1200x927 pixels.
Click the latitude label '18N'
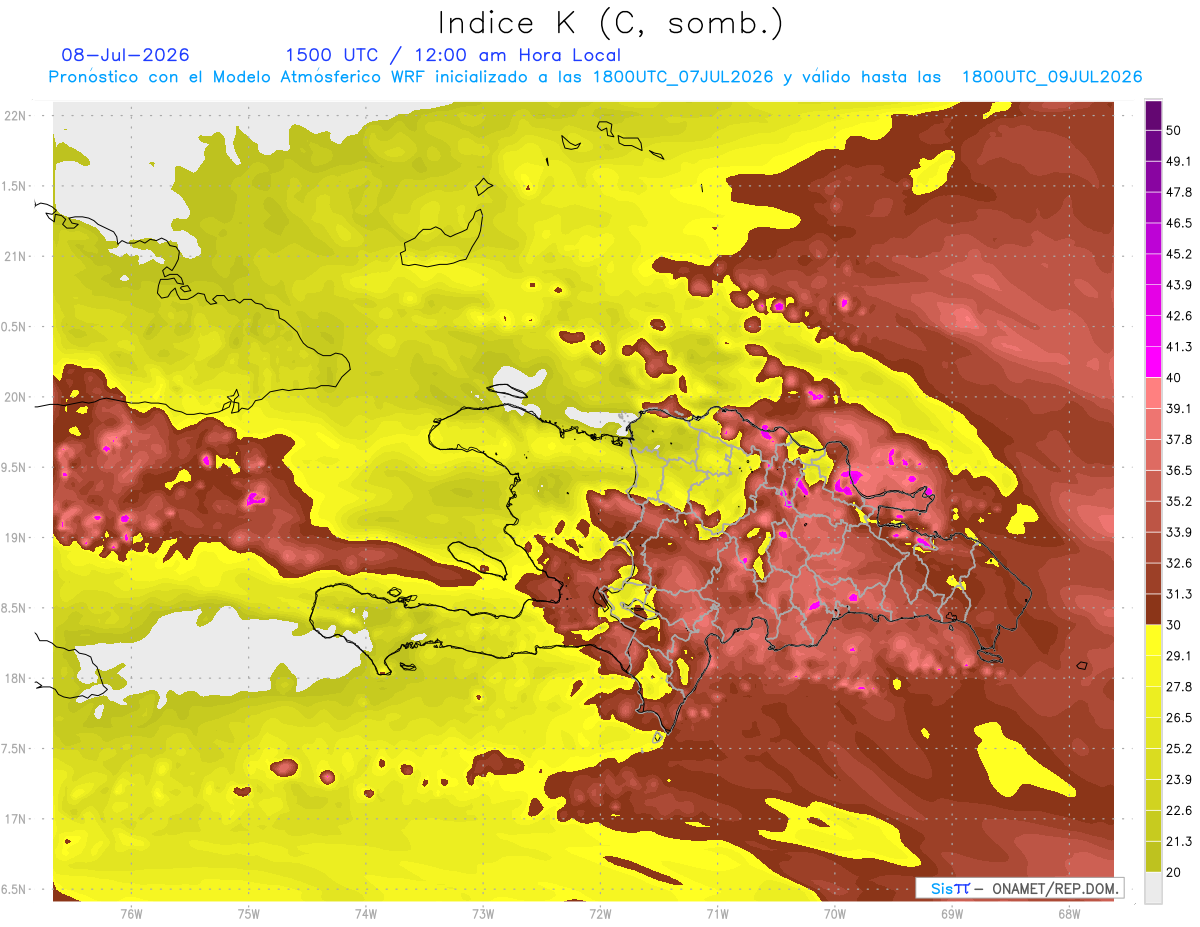pyautogui.click(x=17, y=678)
